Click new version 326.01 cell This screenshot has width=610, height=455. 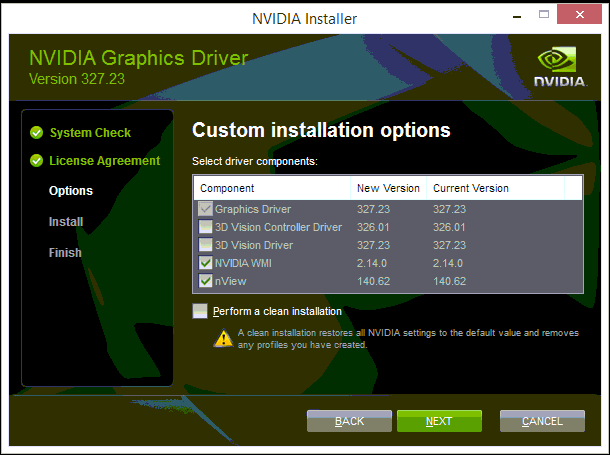click(373, 227)
